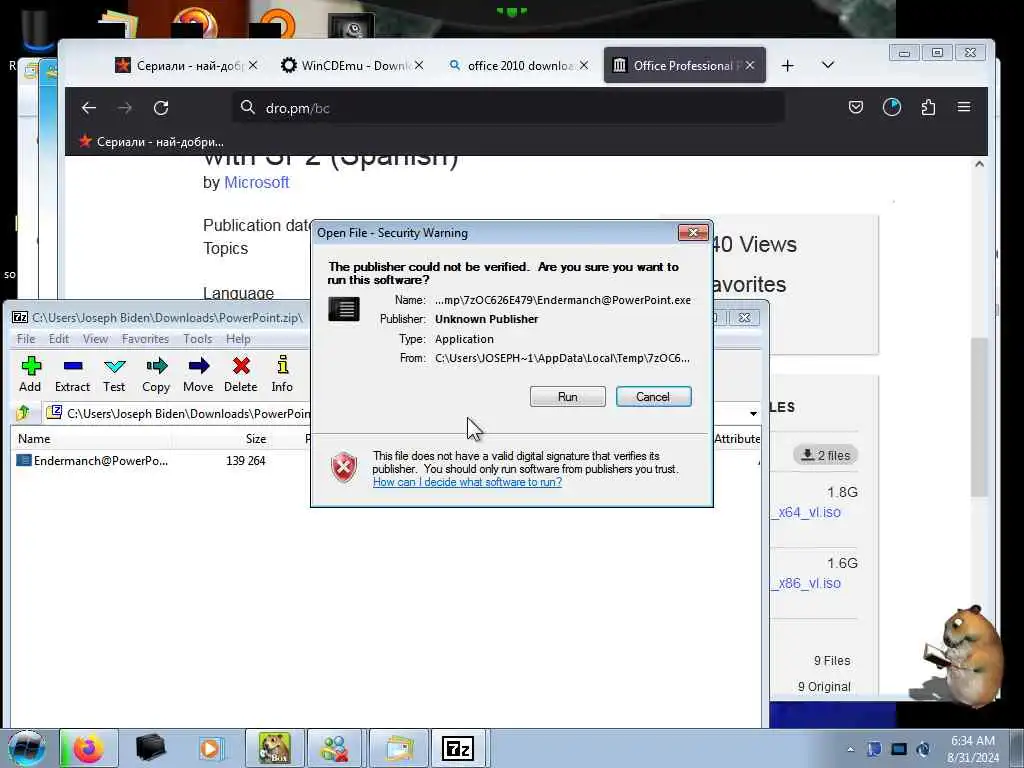This screenshot has height=768, width=1024.
Task: Click the 7-Zip Test toolbar icon
Action: tap(114, 374)
